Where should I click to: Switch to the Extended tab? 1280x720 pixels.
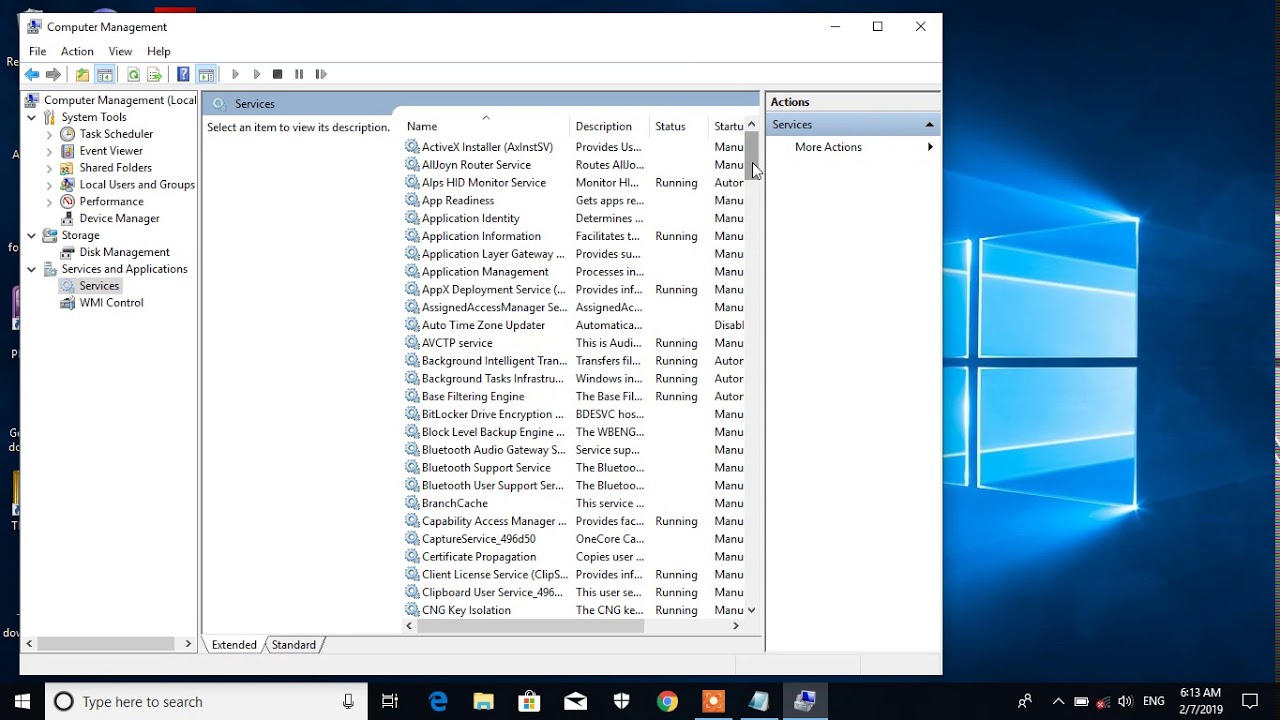pyautogui.click(x=234, y=645)
